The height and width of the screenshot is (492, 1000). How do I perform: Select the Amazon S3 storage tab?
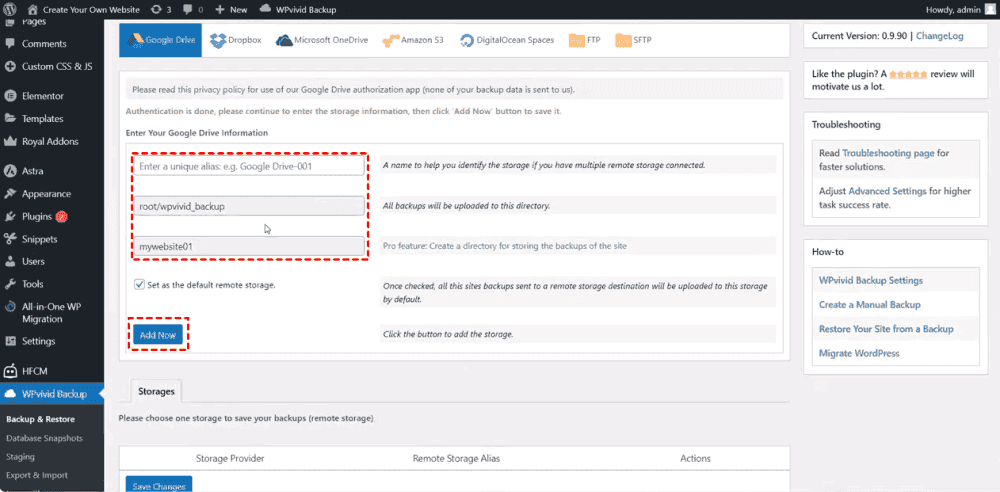click(413, 40)
